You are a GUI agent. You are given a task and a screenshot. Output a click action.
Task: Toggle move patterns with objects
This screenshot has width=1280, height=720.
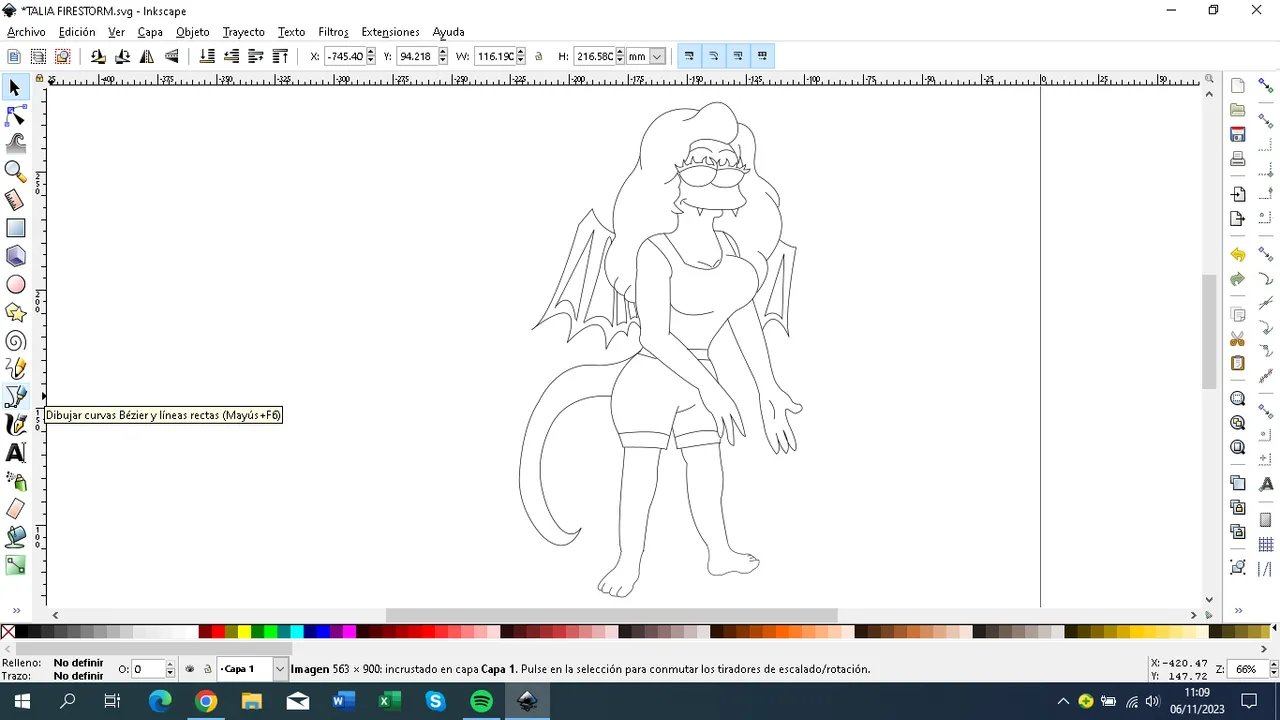pos(762,56)
